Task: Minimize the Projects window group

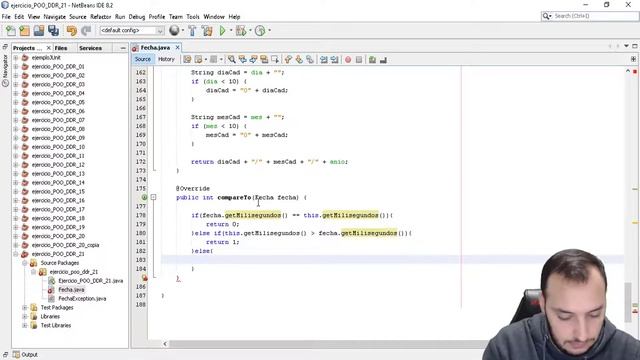Action: [123, 48]
